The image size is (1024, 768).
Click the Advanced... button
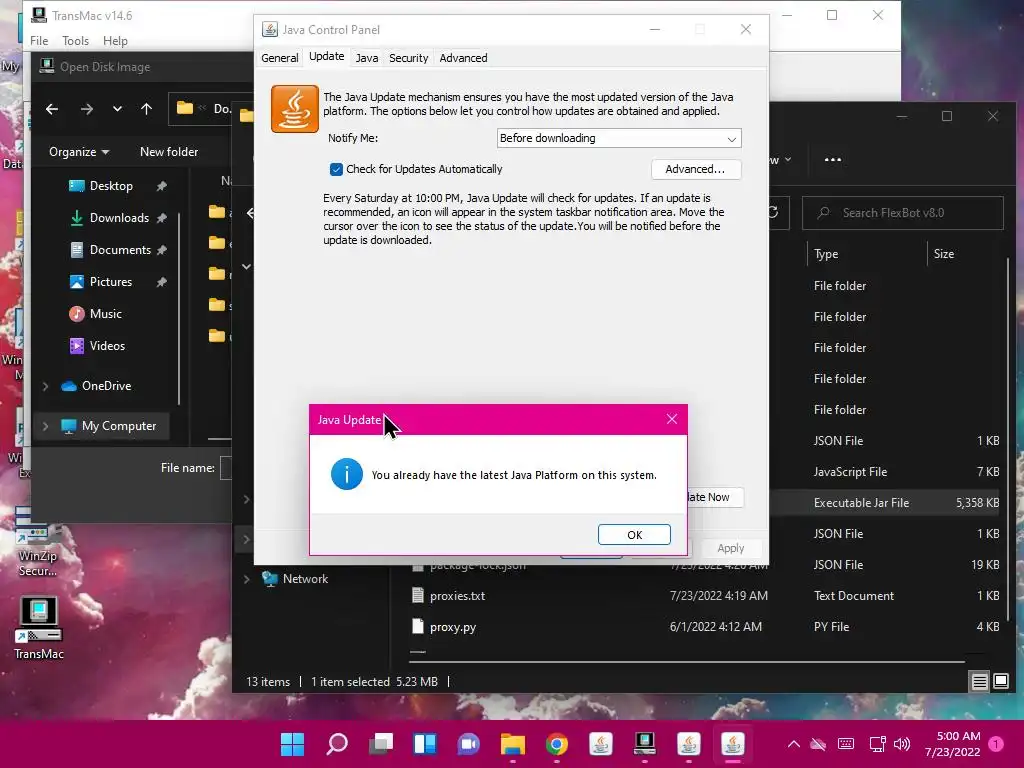[x=696, y=169]
